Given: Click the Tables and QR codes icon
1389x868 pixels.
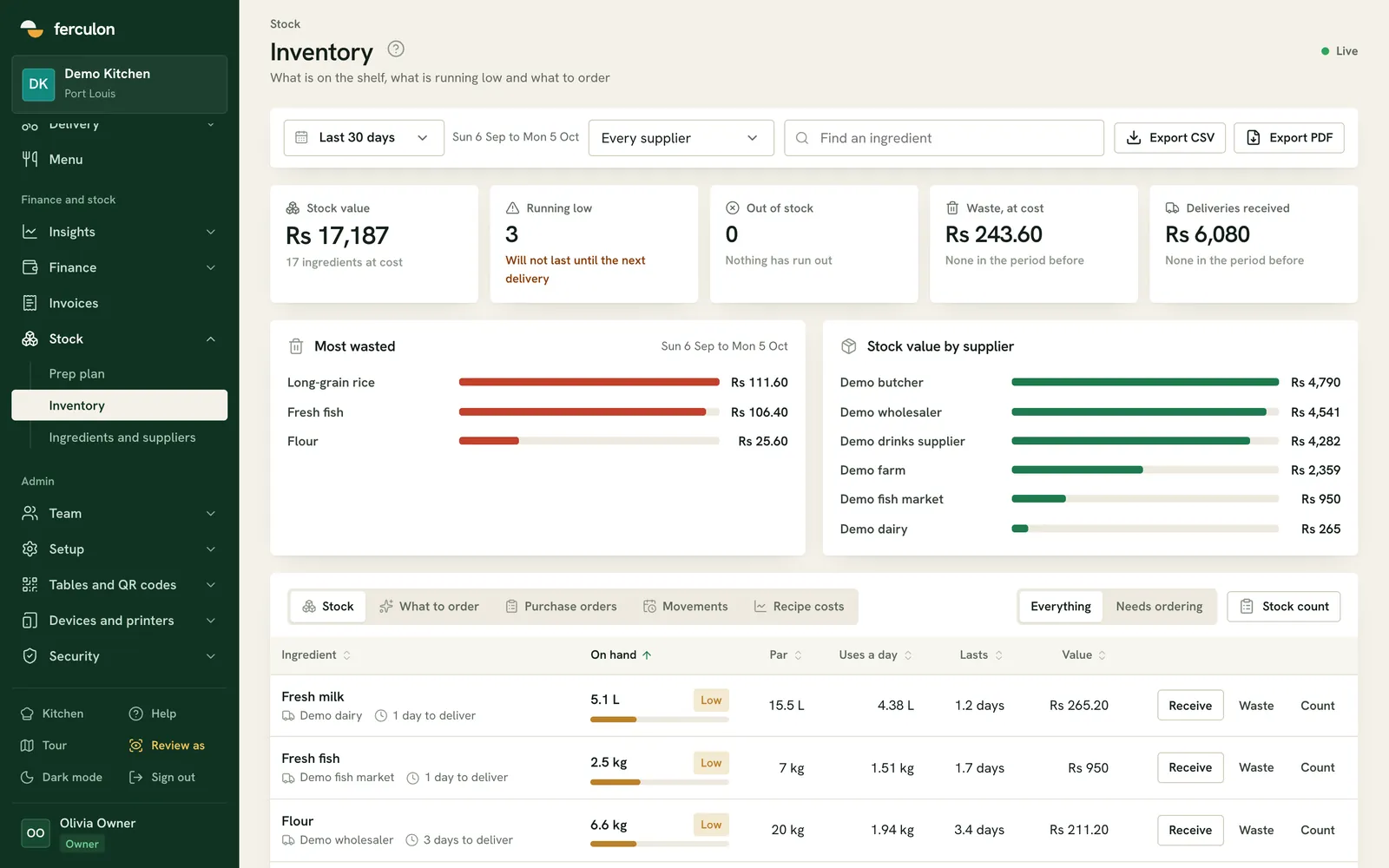Looking at the screenshot, I should pos(30,584).
